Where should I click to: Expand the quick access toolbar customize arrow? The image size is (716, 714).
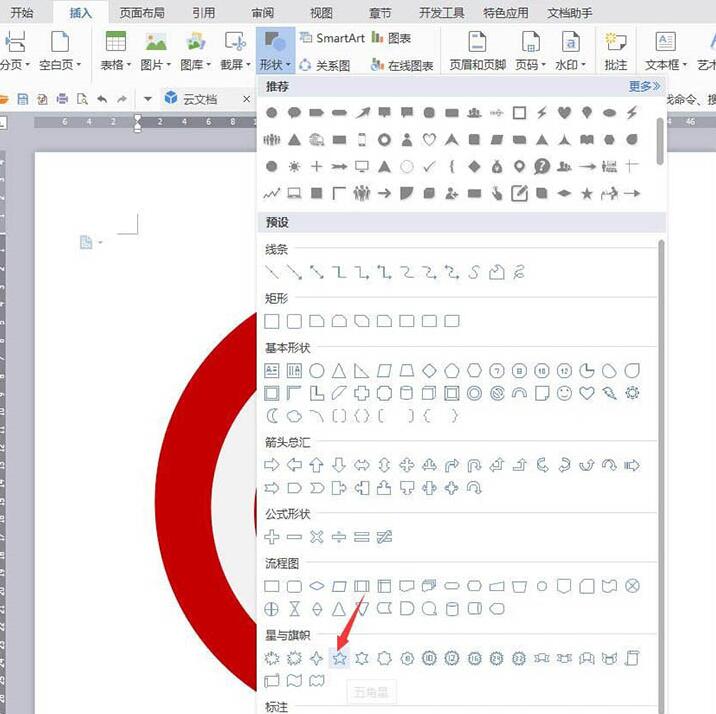(147, 99)
